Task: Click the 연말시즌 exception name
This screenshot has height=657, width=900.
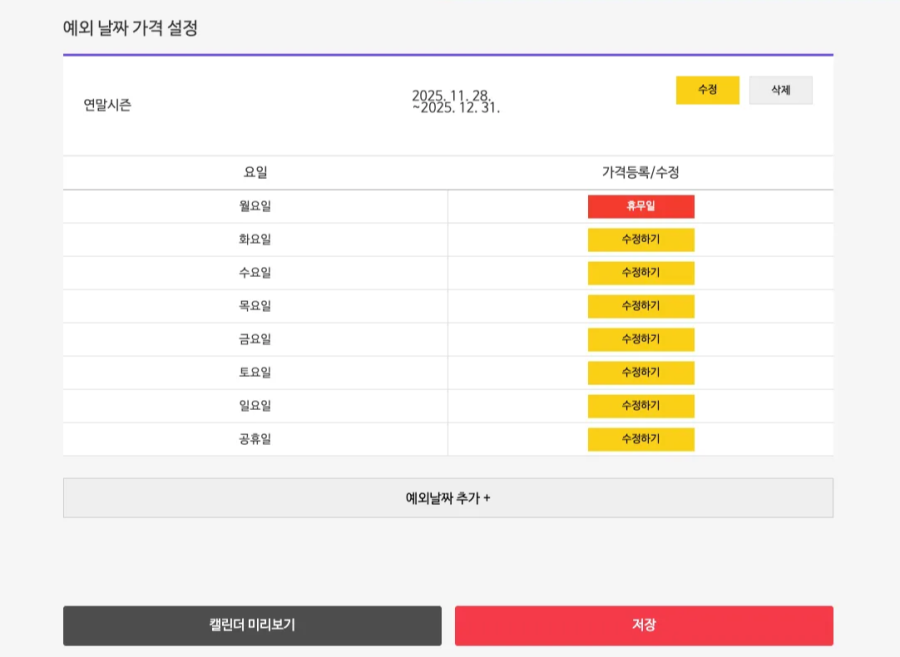Action: [108, 105]
